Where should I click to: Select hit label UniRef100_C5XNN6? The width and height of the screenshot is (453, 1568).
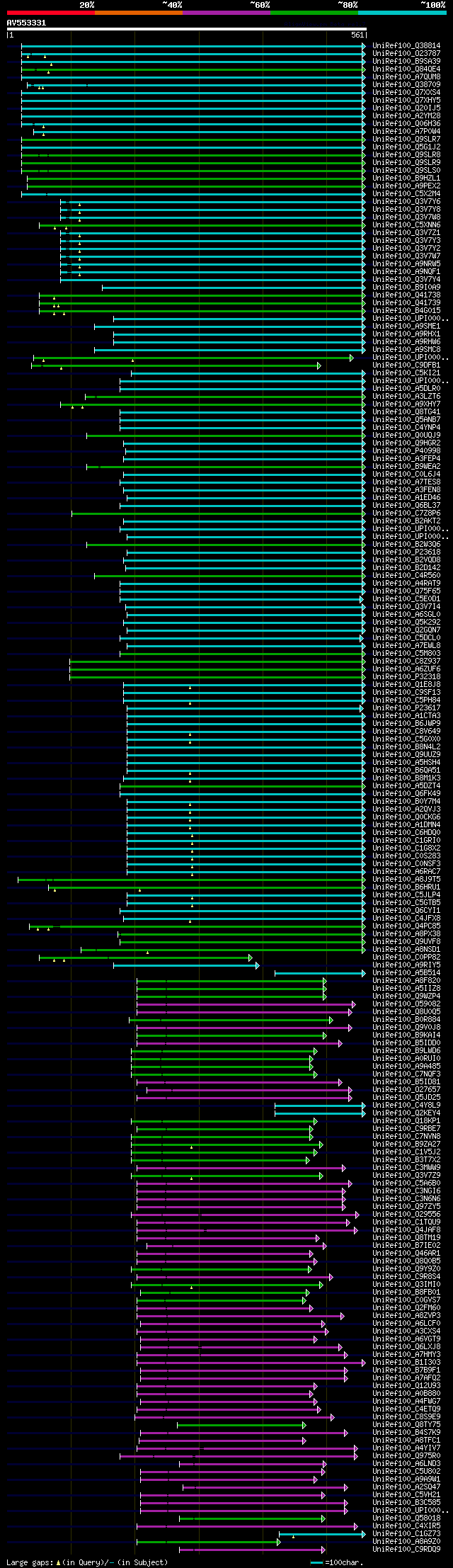pyautogui.click(x=406, y=225)
